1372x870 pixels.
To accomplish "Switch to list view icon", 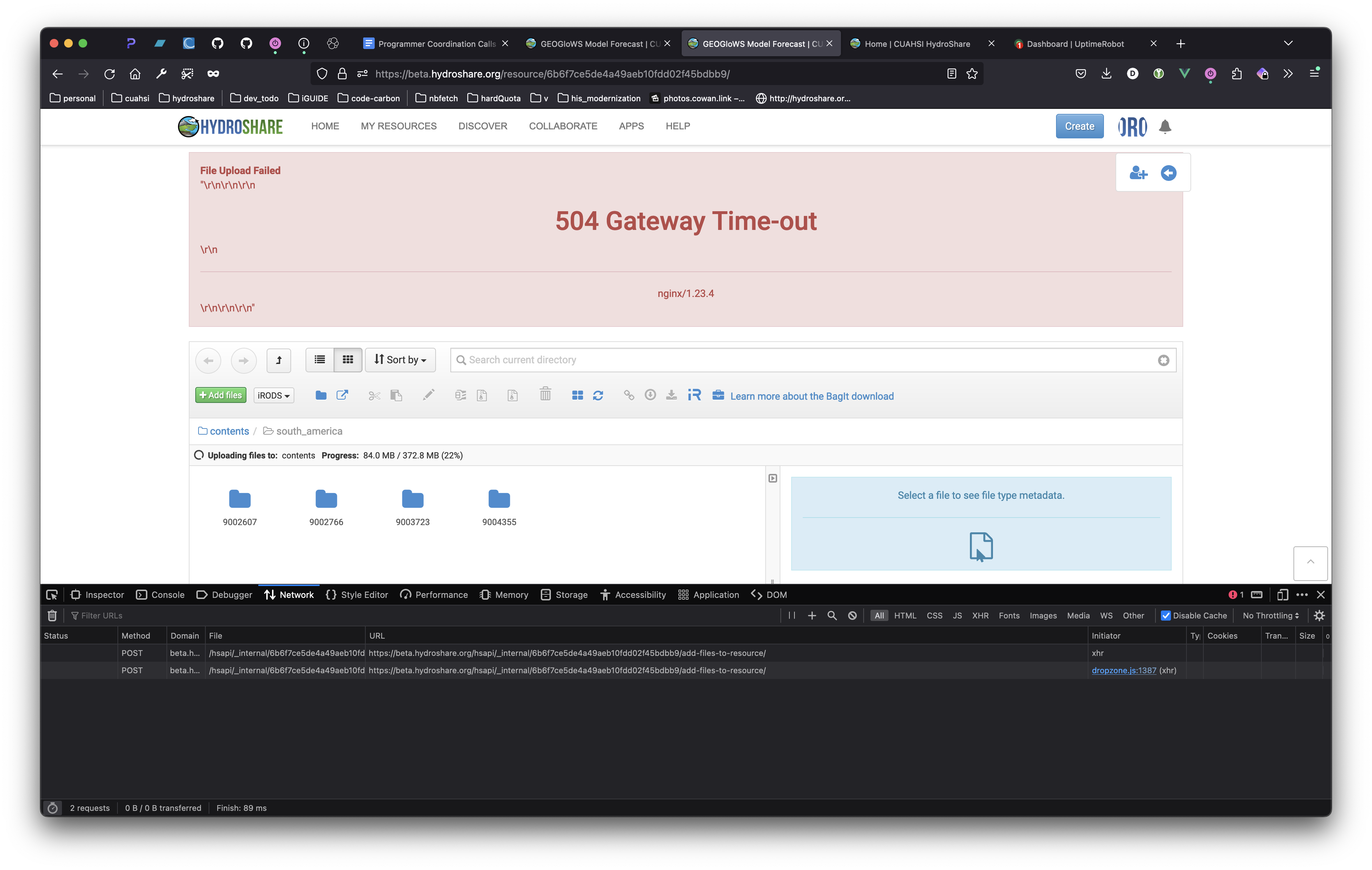I will (x=320, y=360).
